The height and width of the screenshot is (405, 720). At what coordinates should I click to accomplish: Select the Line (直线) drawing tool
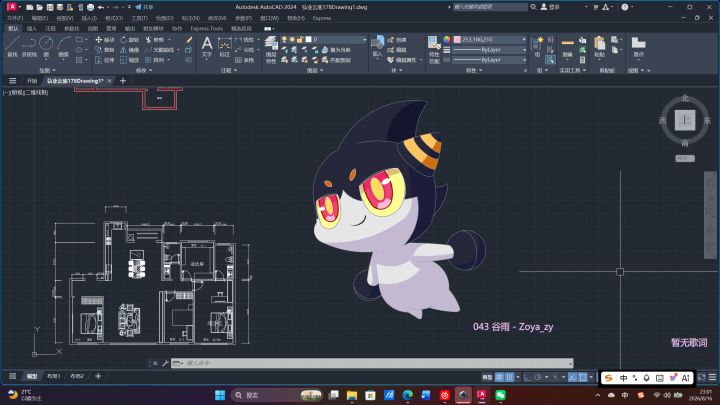tap(12, 46)
